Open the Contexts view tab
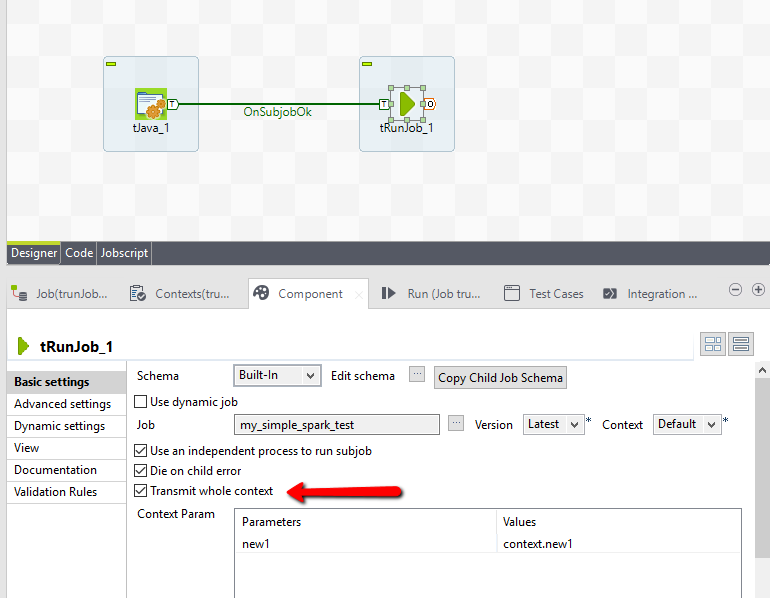770x598 pixels. [180, 294]
